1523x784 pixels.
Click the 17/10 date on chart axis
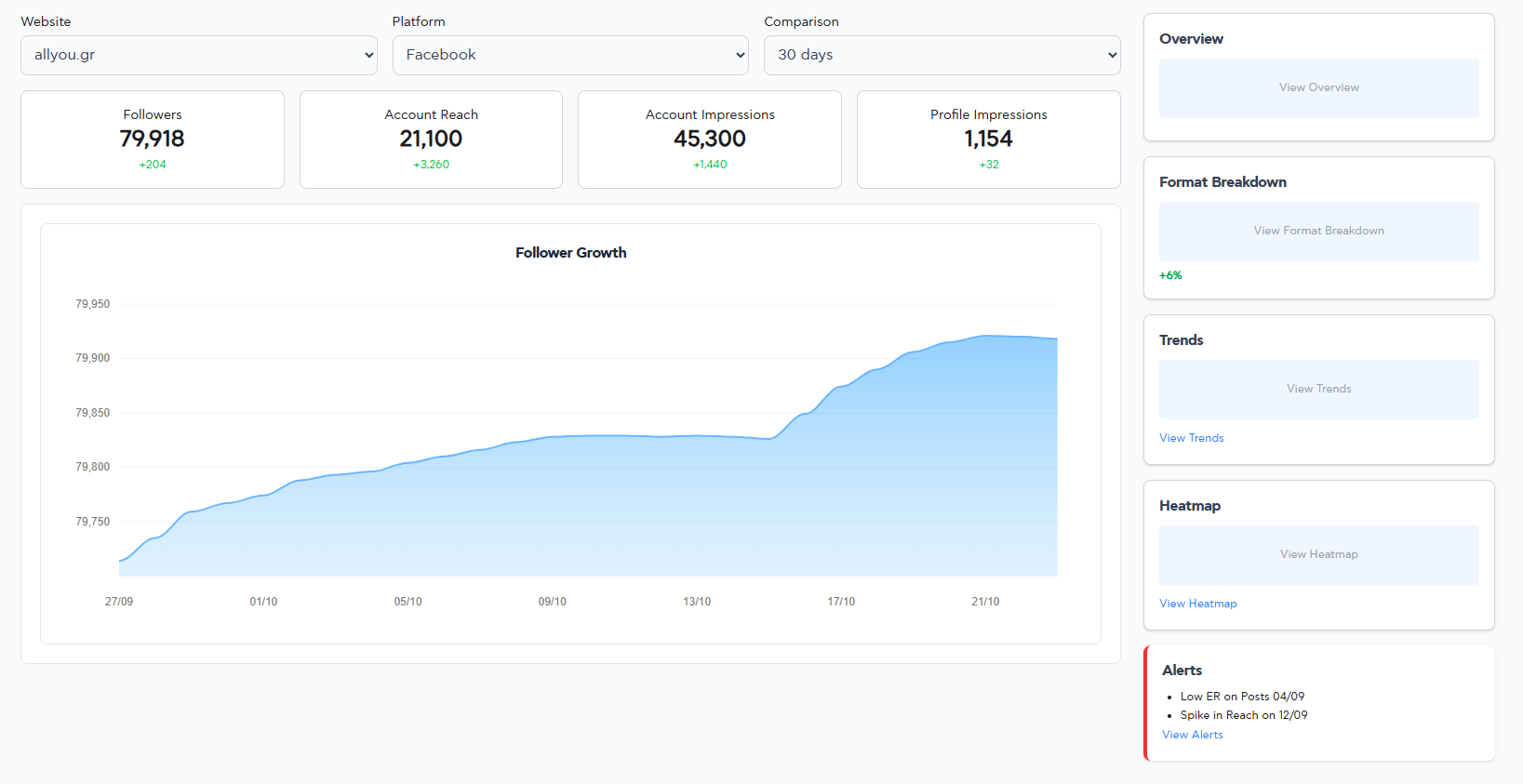(x=841, y=602)
